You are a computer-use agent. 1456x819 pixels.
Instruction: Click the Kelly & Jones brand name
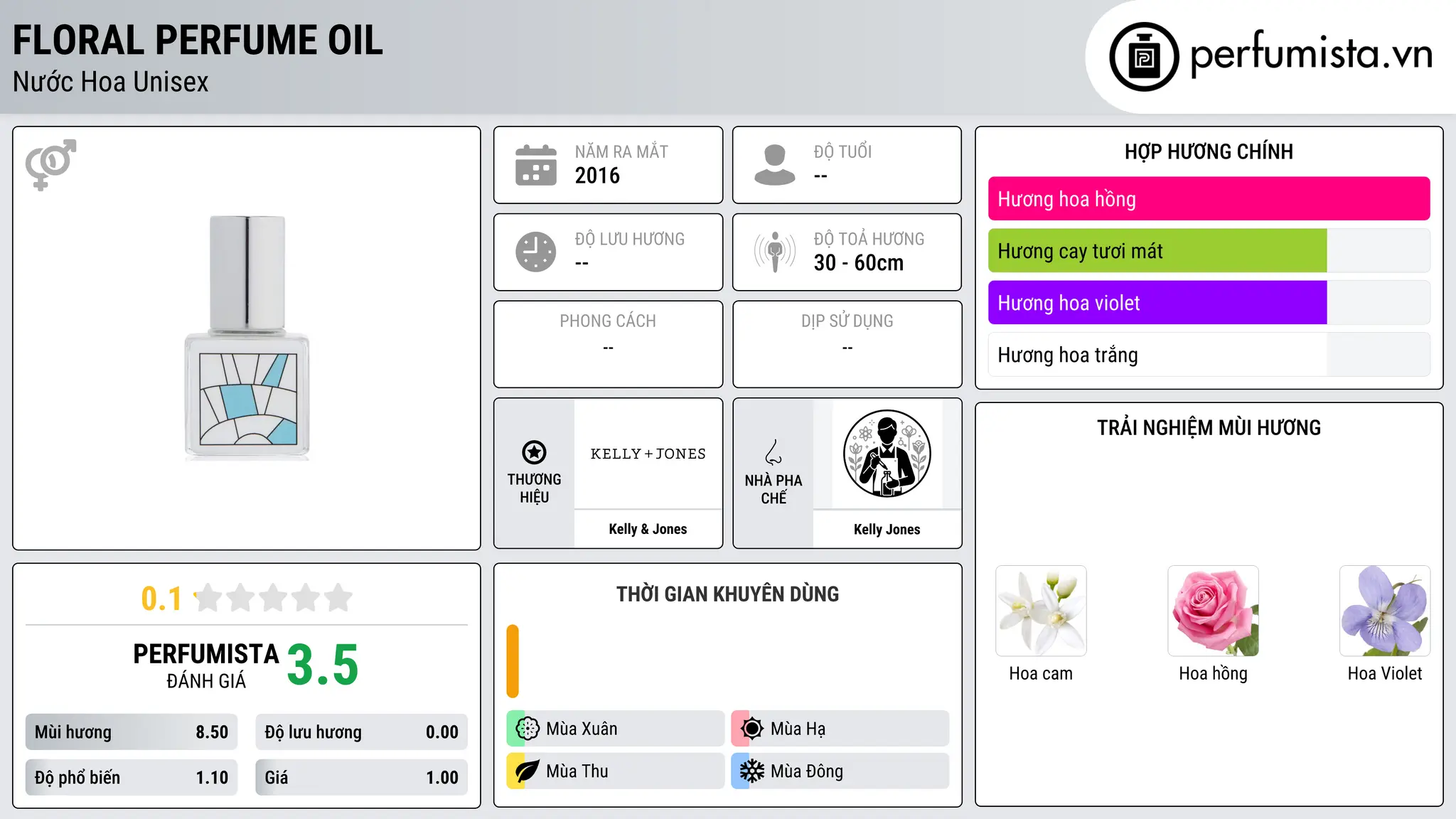[x=648, y=529]
